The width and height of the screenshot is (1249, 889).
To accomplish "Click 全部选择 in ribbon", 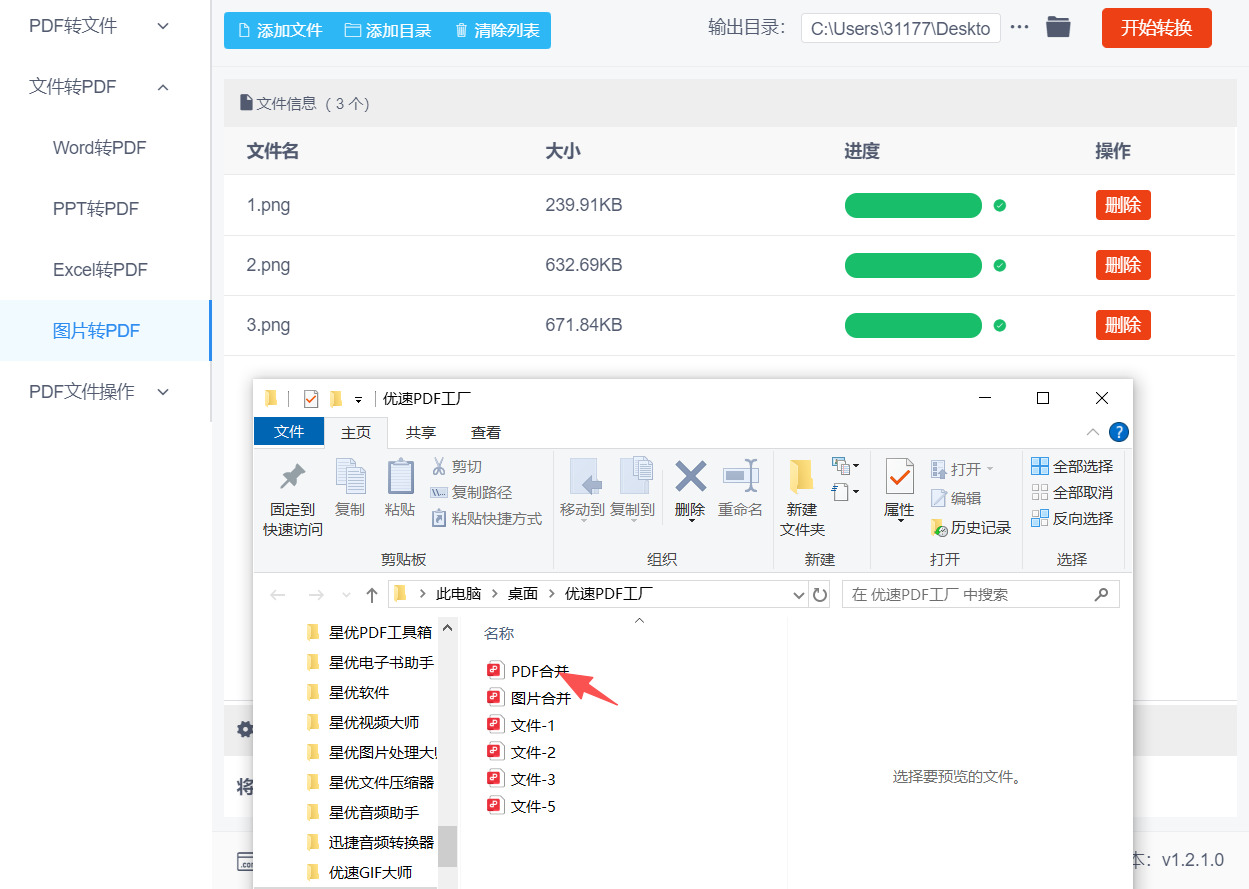I will tap(1072, 467).
